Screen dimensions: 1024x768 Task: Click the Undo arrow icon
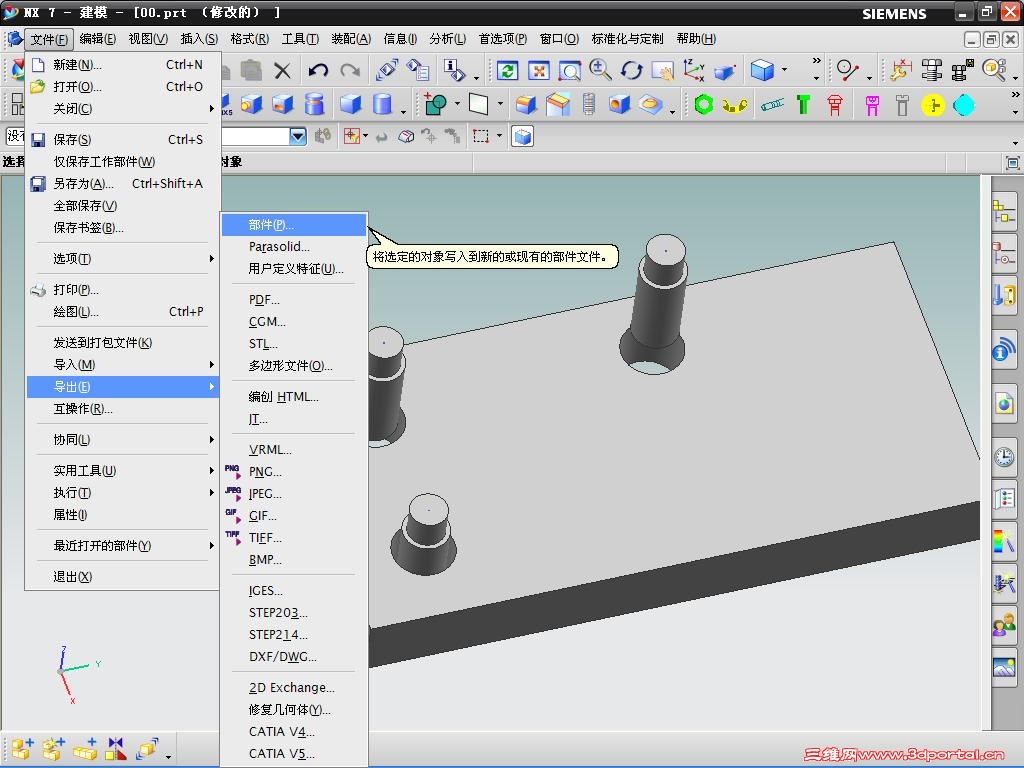click(x=318, y=70)
